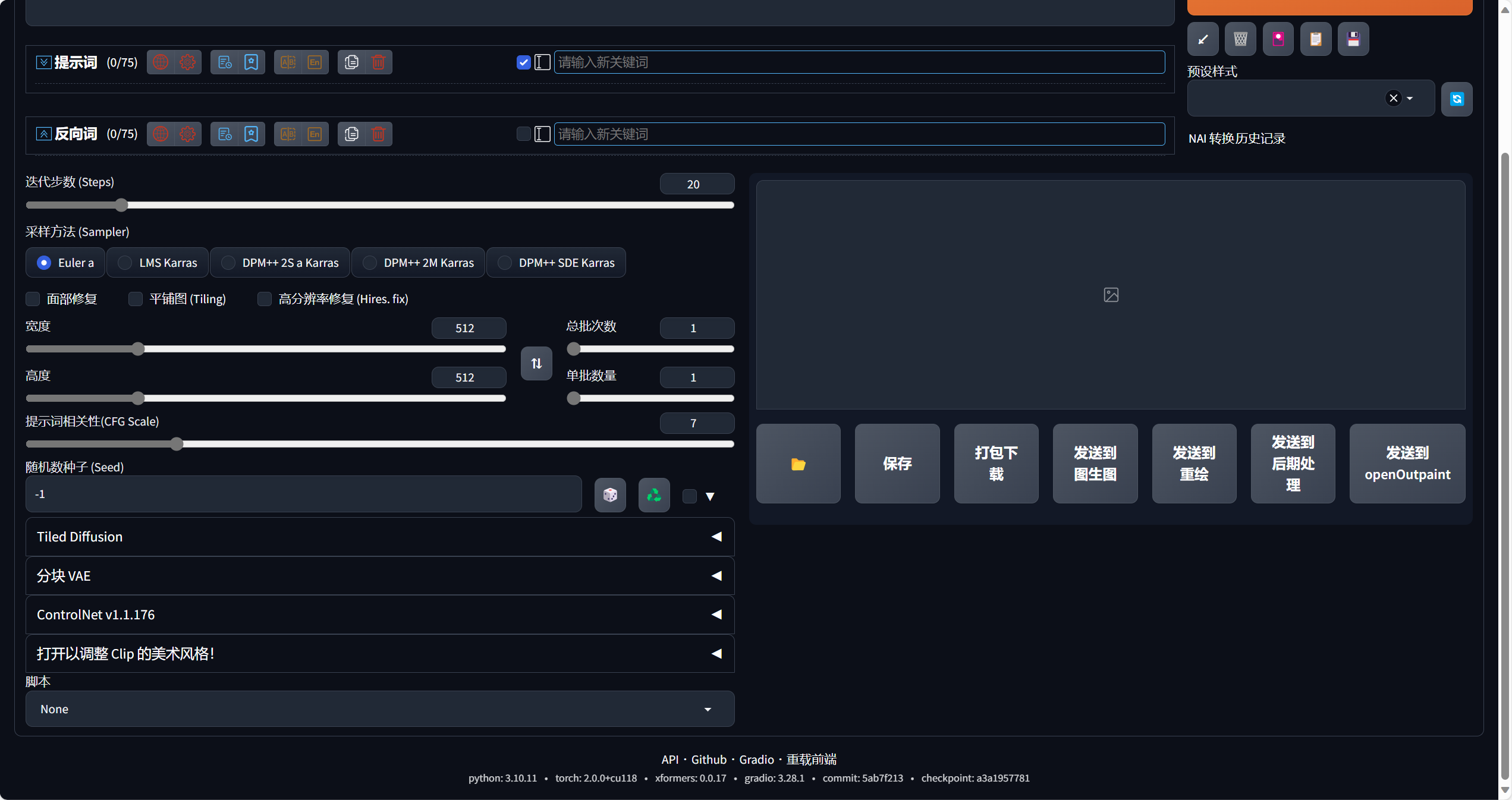The image size is (1512, 800).
Task: Copy the negative prompt with the copy icon
Action: (351, 134)
